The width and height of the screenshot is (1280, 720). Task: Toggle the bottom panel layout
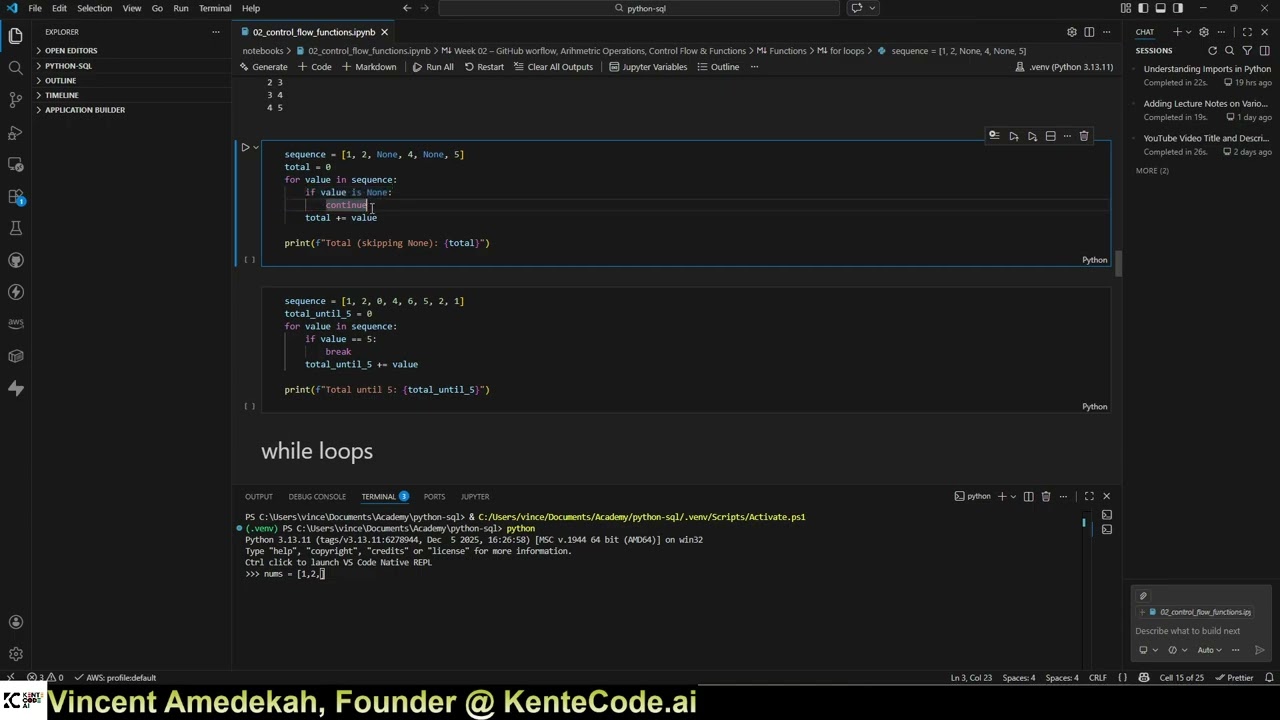[x=1160, y=8]
